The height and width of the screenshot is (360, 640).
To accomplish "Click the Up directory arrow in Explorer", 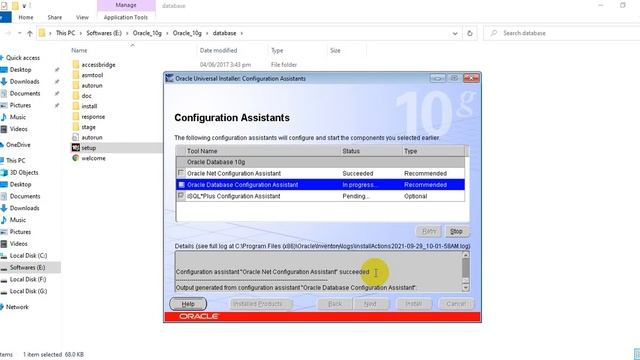I will click(29, 33).
